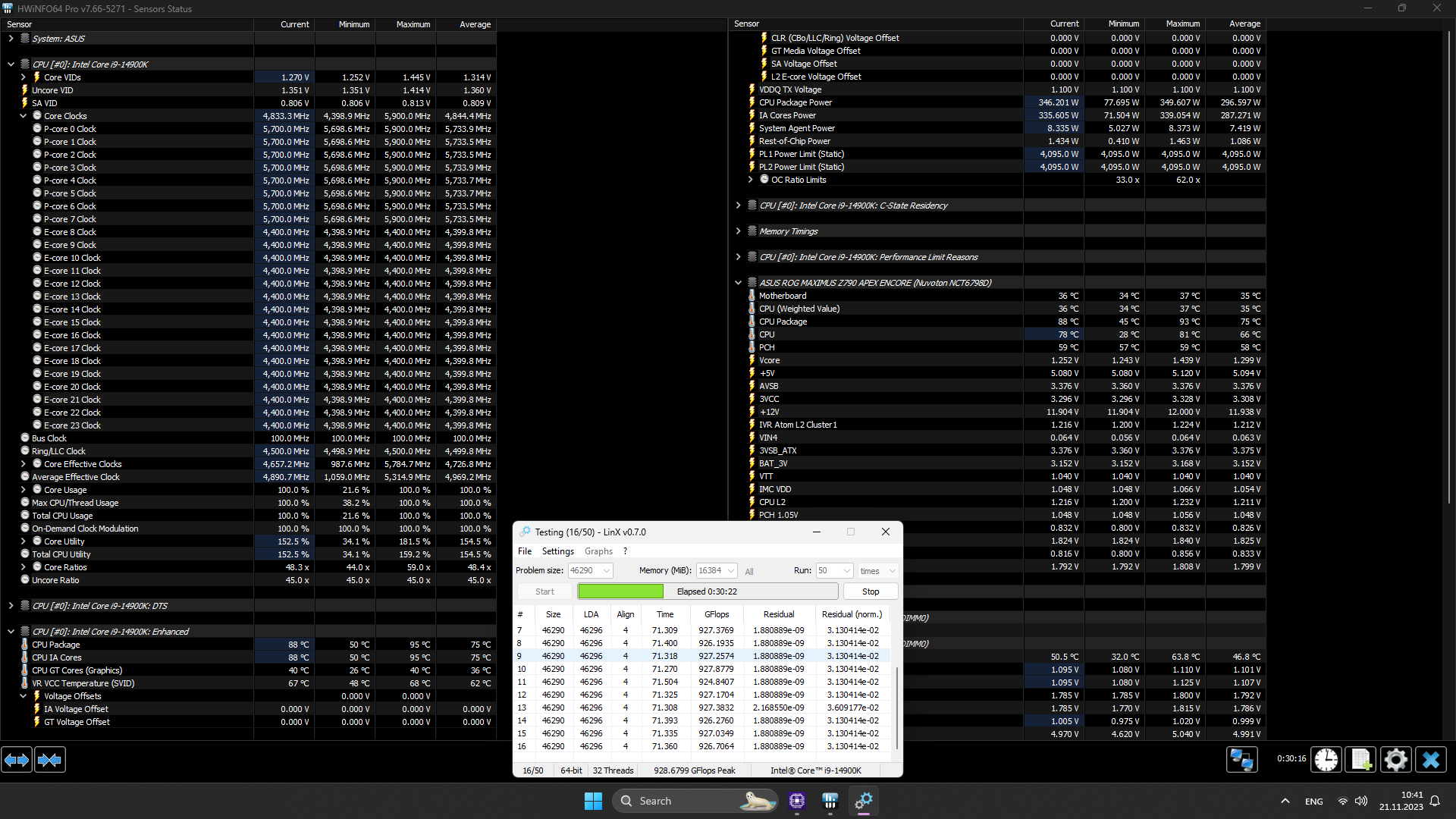Click the clock reset timer icon

[1326, 759]
